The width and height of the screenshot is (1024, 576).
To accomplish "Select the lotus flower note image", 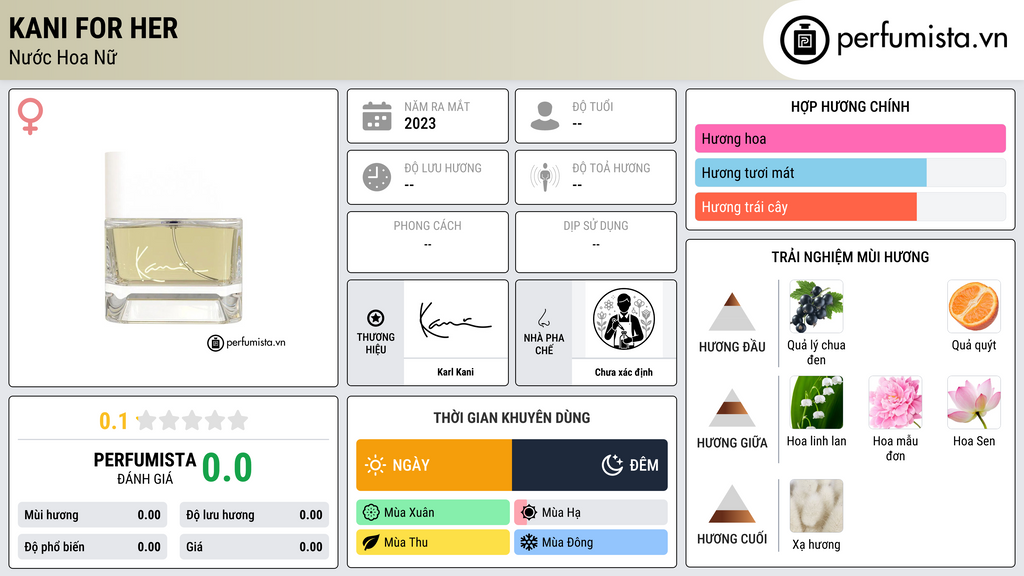I will [974, 402].
